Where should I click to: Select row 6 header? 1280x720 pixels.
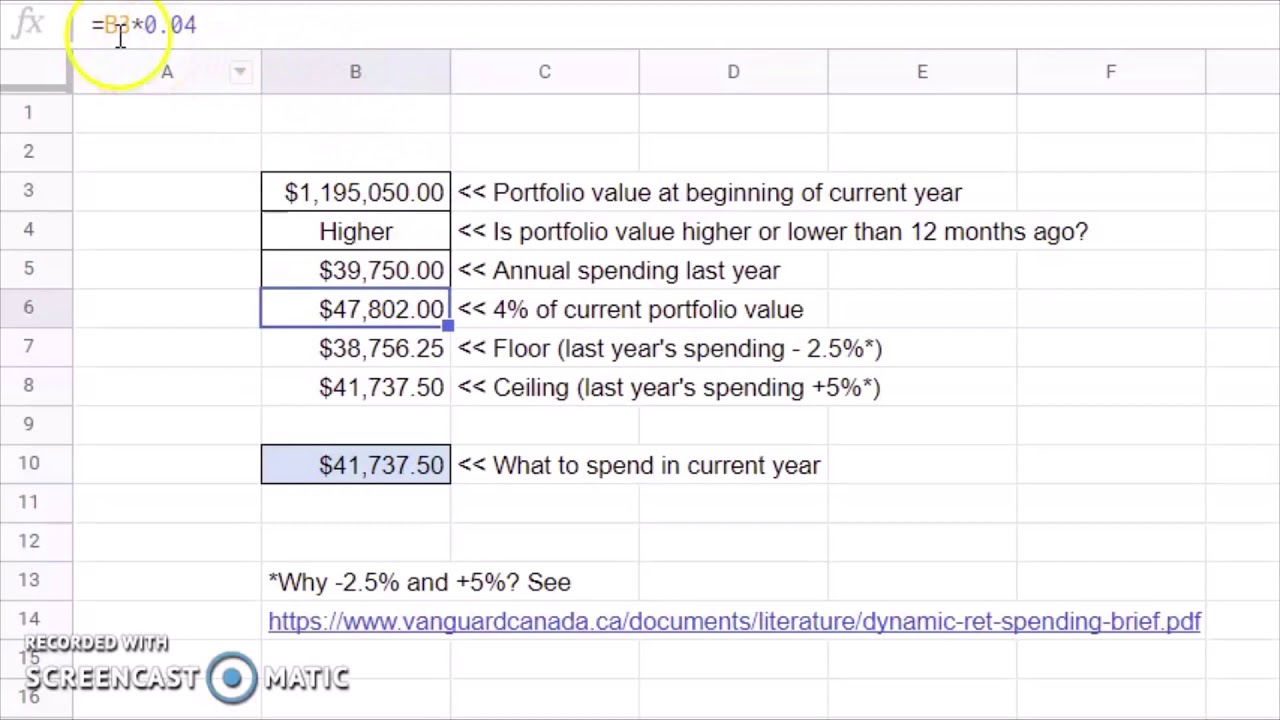[36, 308]
